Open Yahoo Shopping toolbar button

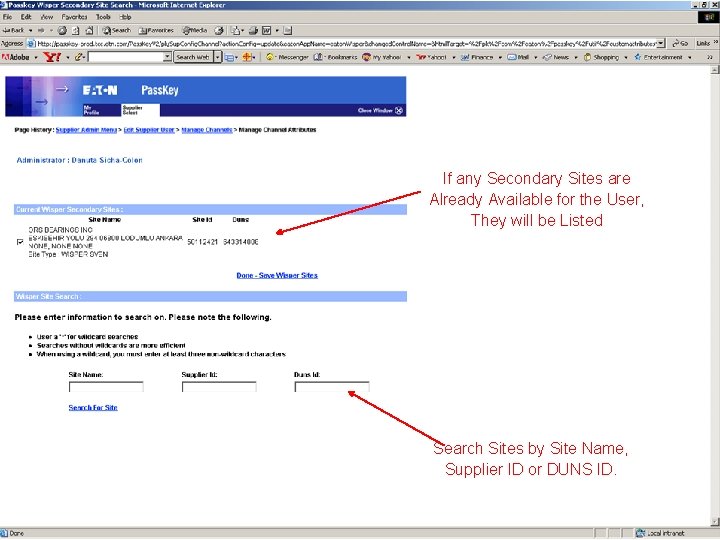coord(602,57)
